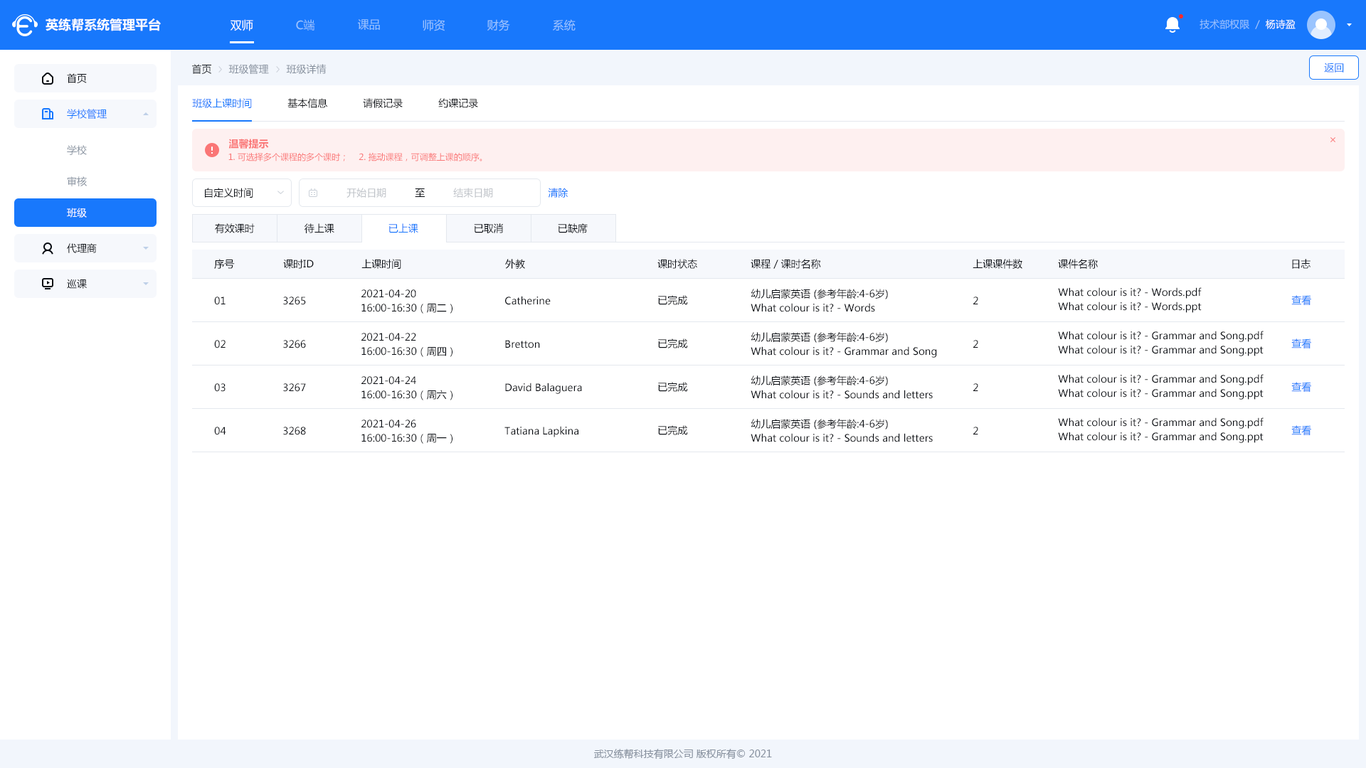Open the notification bell
1366x768 pixels.
[x=1172, y=25]
